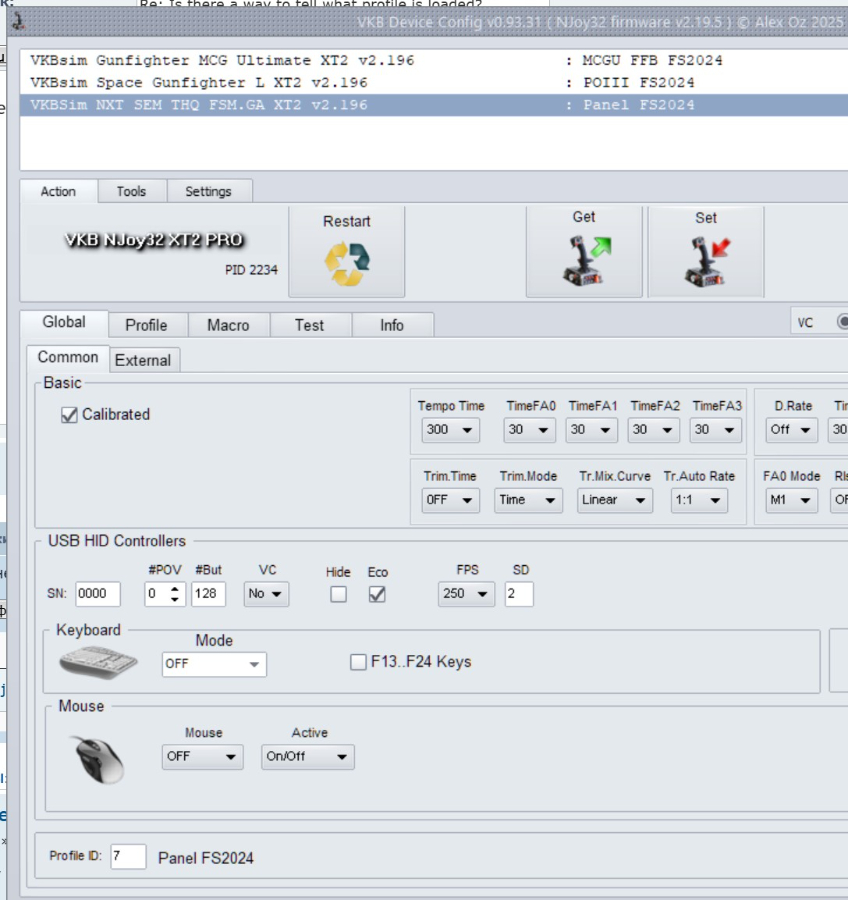Screen dimensions: 848x900
Task: Open the TimeFA2 dropdown
Action: (653, 430)
